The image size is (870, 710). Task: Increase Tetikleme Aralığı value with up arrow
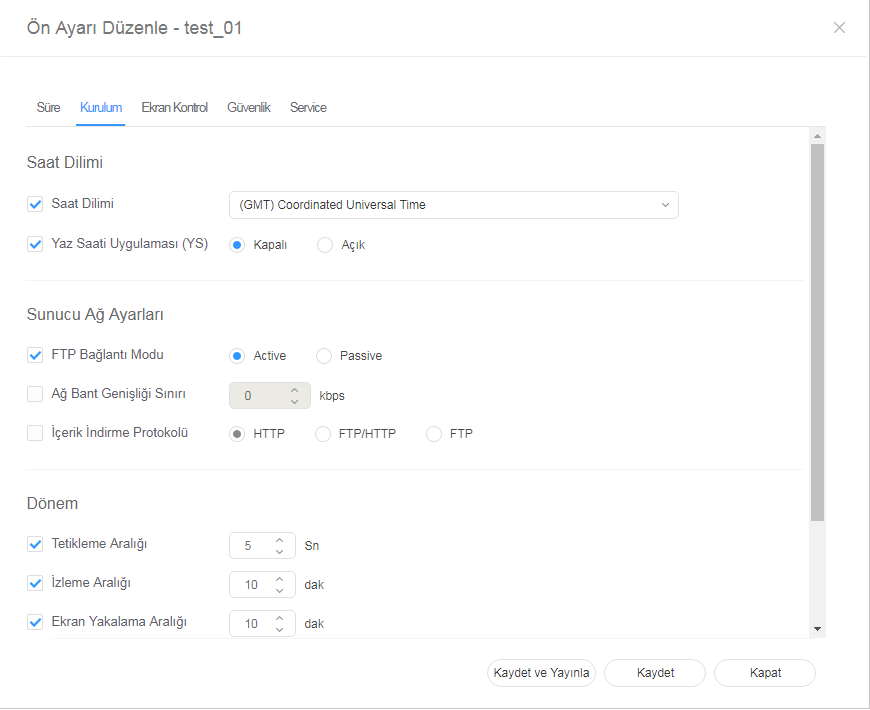pos(280,540)
